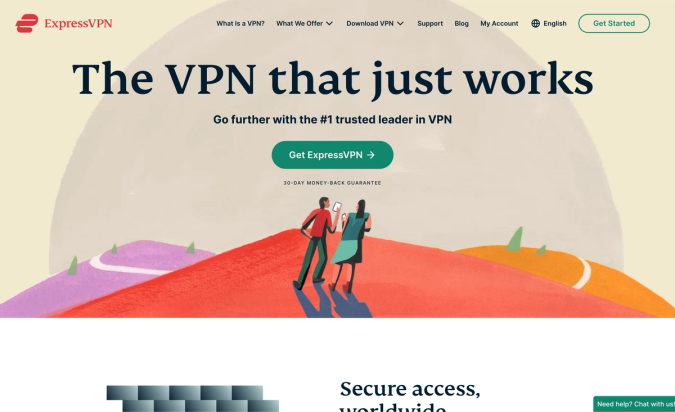Click the Get Started button

(614, 23)
